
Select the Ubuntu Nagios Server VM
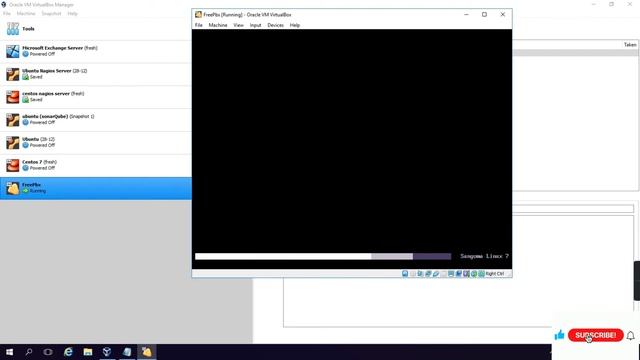pos(96,74)
